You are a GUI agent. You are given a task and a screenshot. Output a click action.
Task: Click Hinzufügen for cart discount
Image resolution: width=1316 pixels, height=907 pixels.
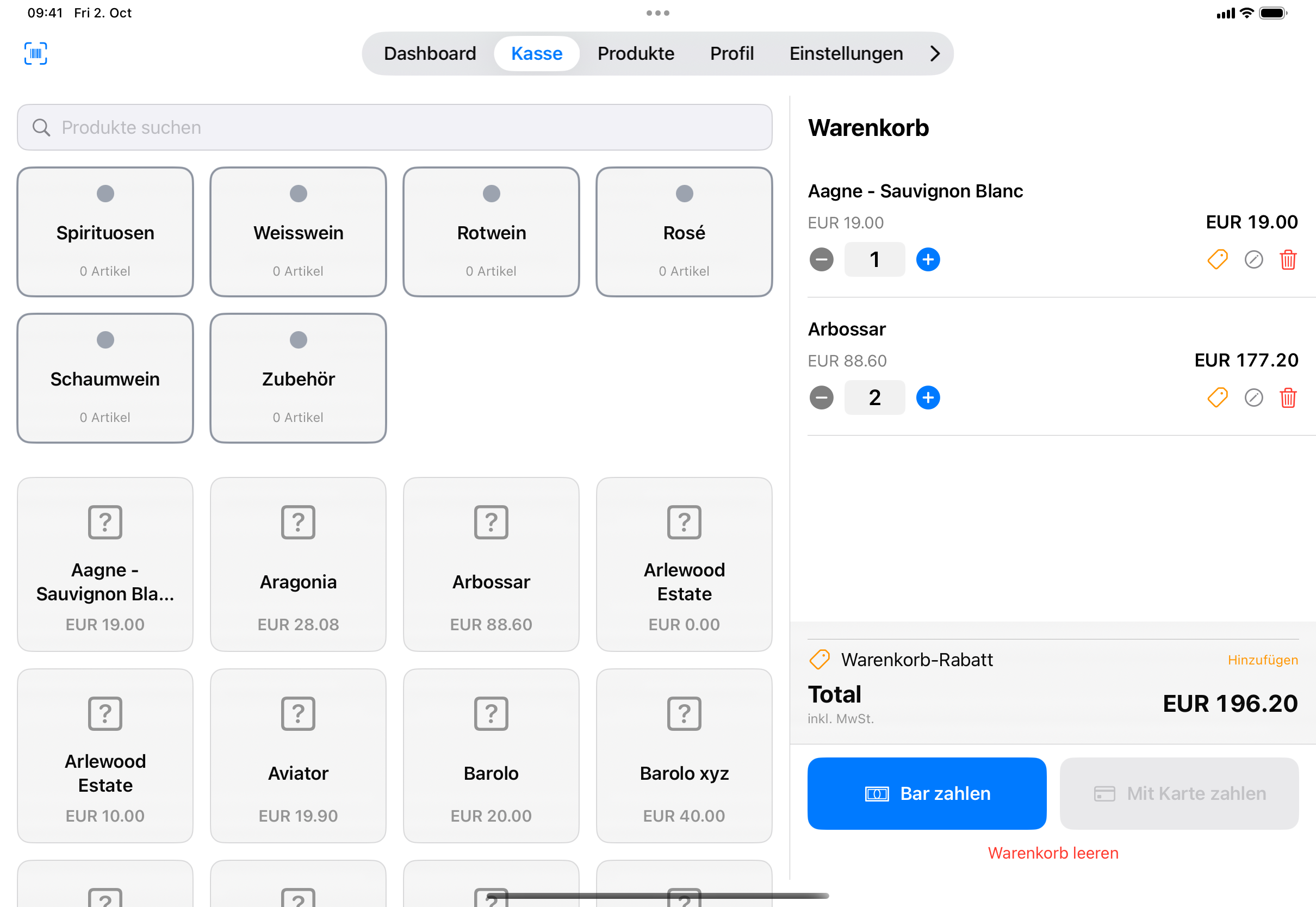pos(1262,660)
